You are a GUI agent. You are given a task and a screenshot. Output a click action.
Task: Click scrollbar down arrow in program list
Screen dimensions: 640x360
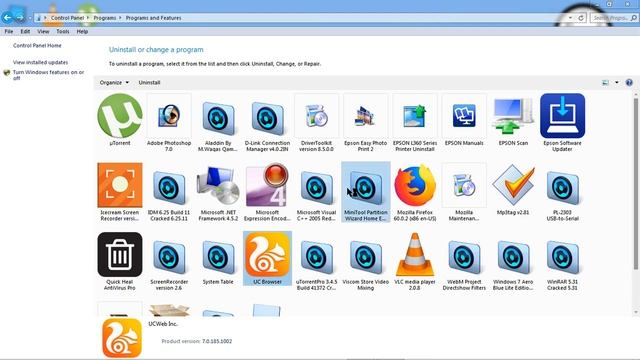click(636, 313)
